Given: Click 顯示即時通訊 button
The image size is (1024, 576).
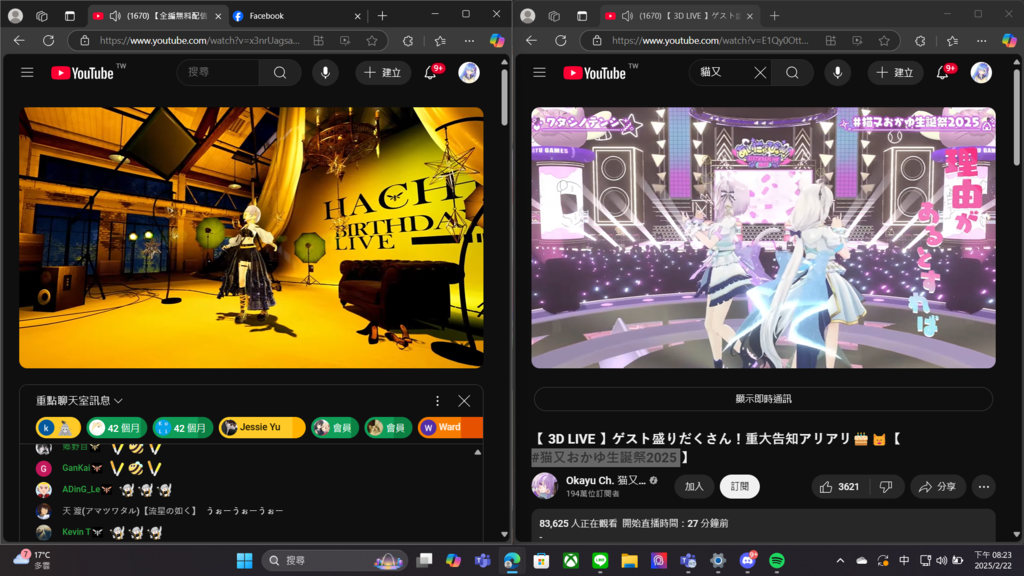Looking at the screenshot, I should click(763, 399).
